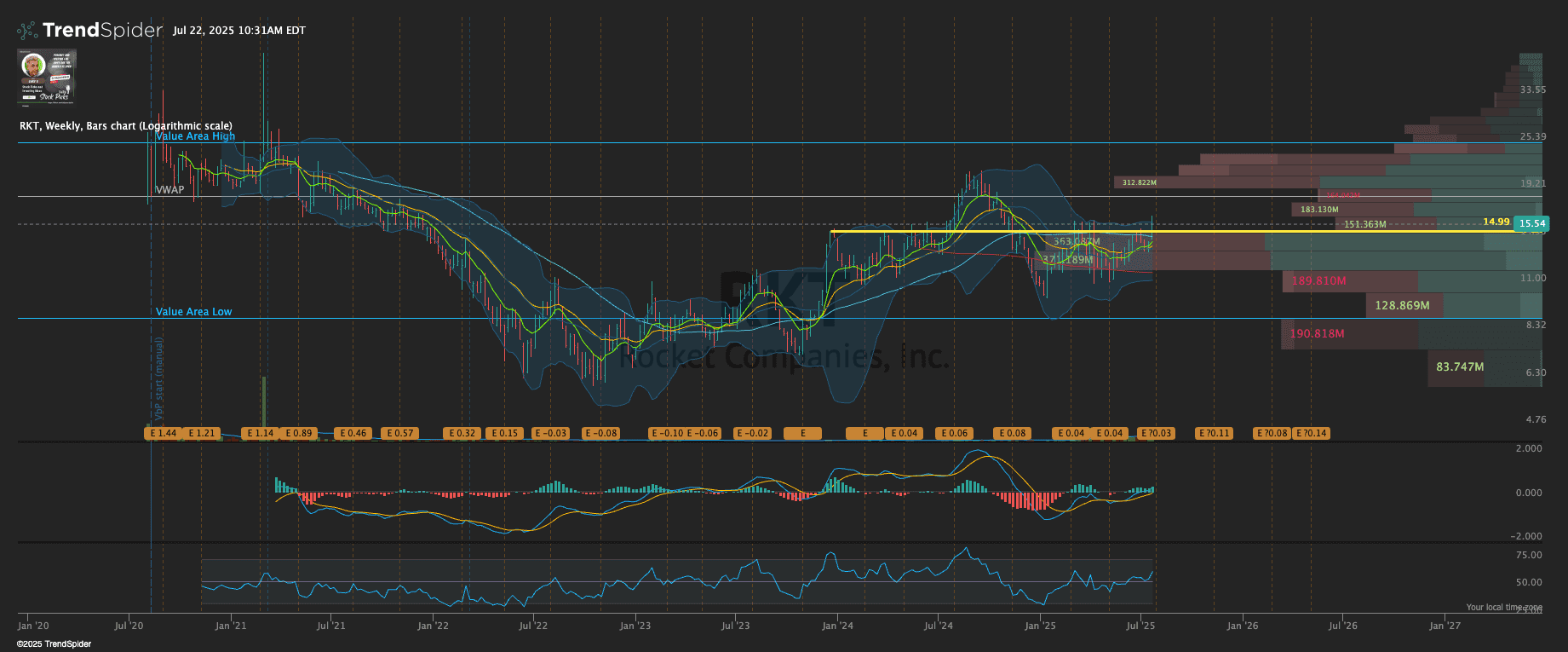1568x652 pixels.
Task: Open the E 0.15 earnings marker
Action: click(504, 433)
